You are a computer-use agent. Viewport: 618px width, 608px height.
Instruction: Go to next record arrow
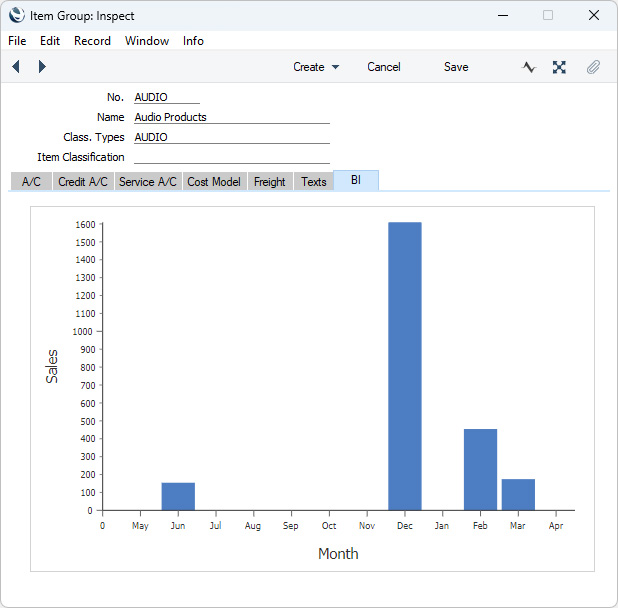42,67
